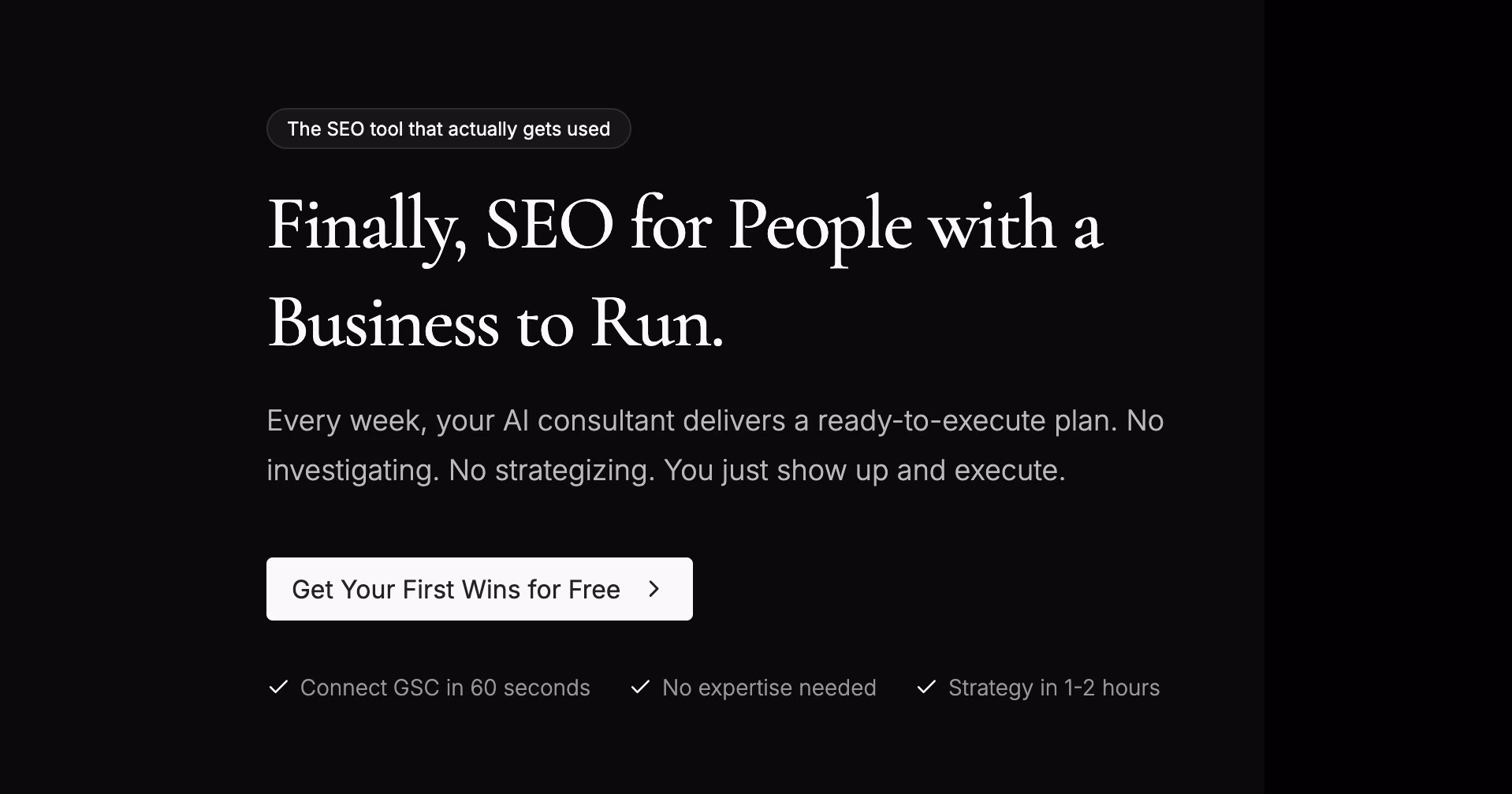Click the headline line "Business to Run."
Image resolution: width=1512 pixels, height=794 pixels.
[x=495, y=323]
